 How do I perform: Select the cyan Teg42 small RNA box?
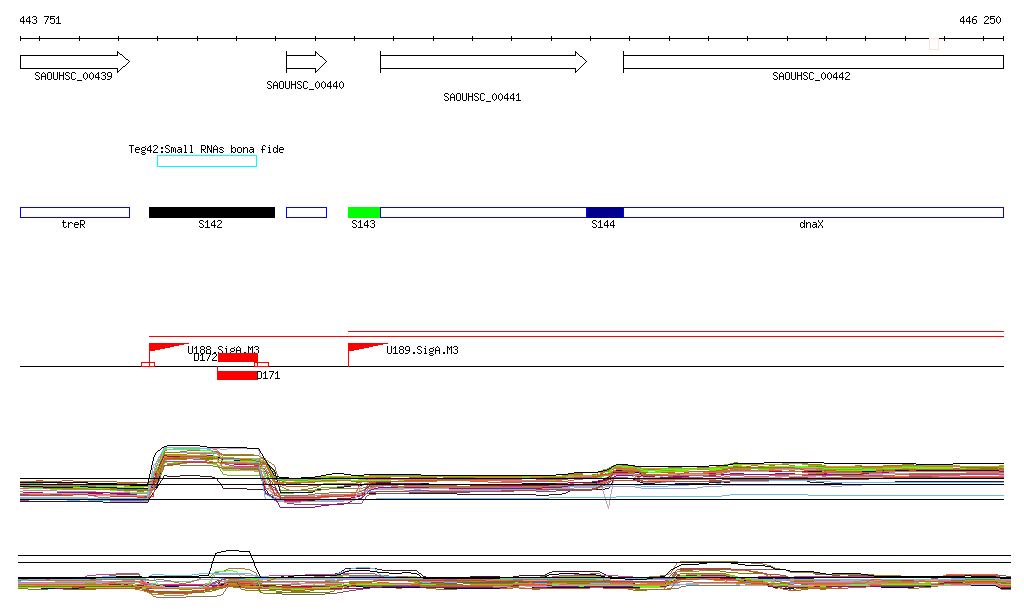[207, 161]
